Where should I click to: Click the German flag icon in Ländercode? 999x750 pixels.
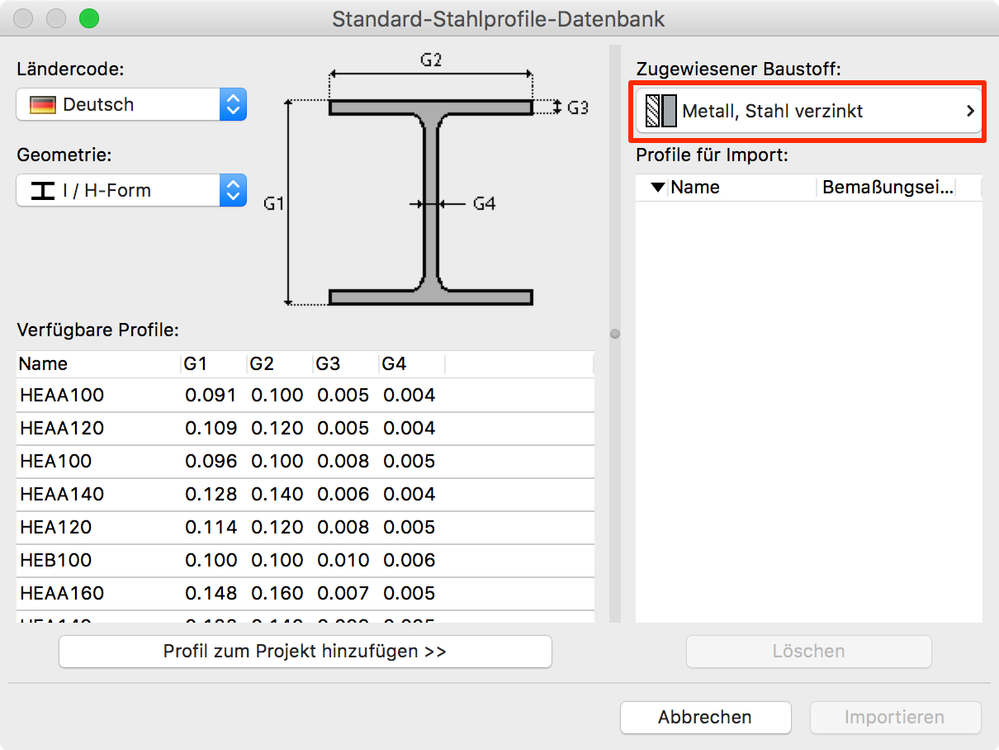pyautogui.click(x=43, y=105)
